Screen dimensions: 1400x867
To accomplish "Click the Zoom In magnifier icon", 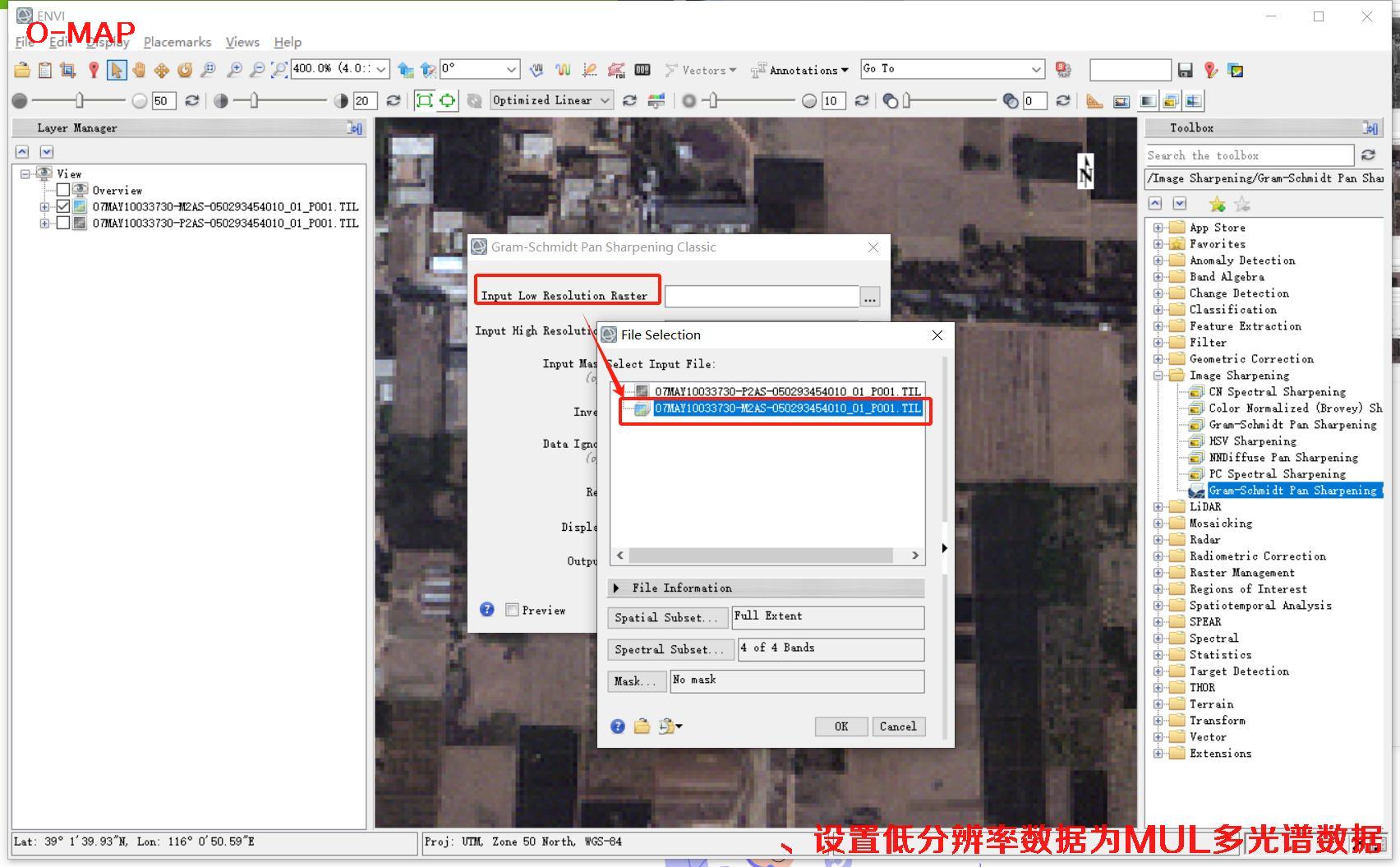I will pyautogui.click(x=234, y=70).
